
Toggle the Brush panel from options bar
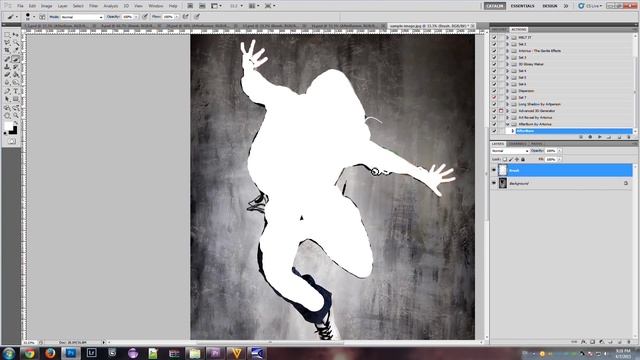[x=42, y=17]
